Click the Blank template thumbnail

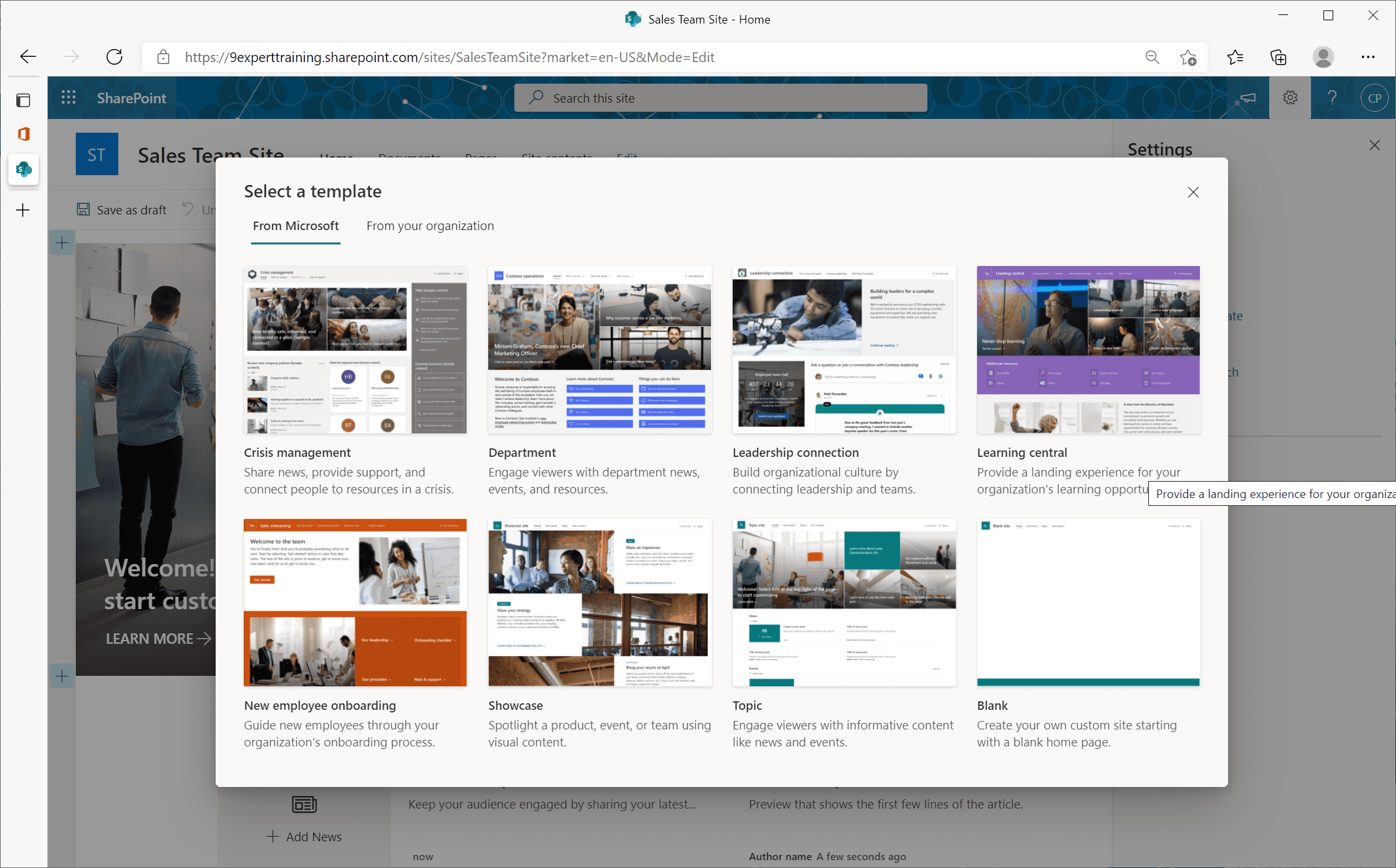tap(1088, 602)
